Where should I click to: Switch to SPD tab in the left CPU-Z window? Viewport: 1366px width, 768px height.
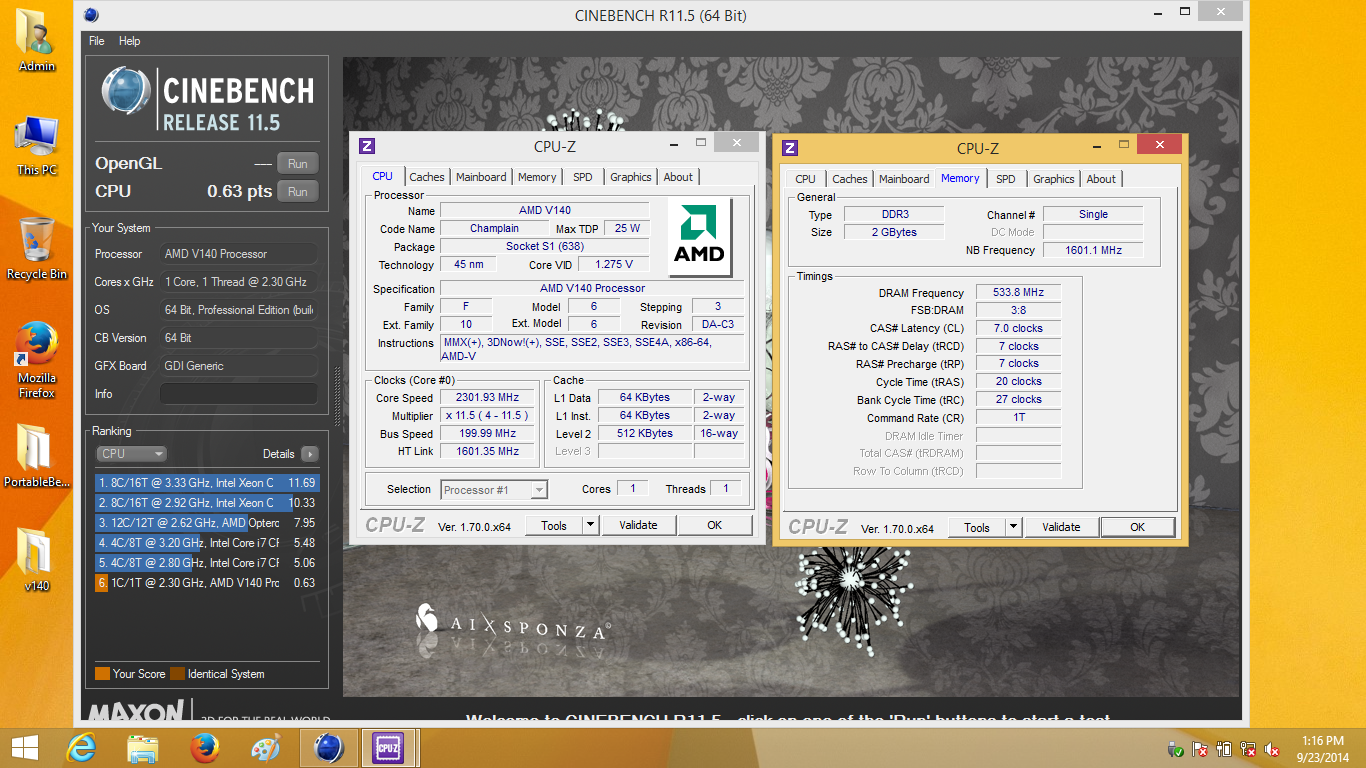tap(583, 177)
